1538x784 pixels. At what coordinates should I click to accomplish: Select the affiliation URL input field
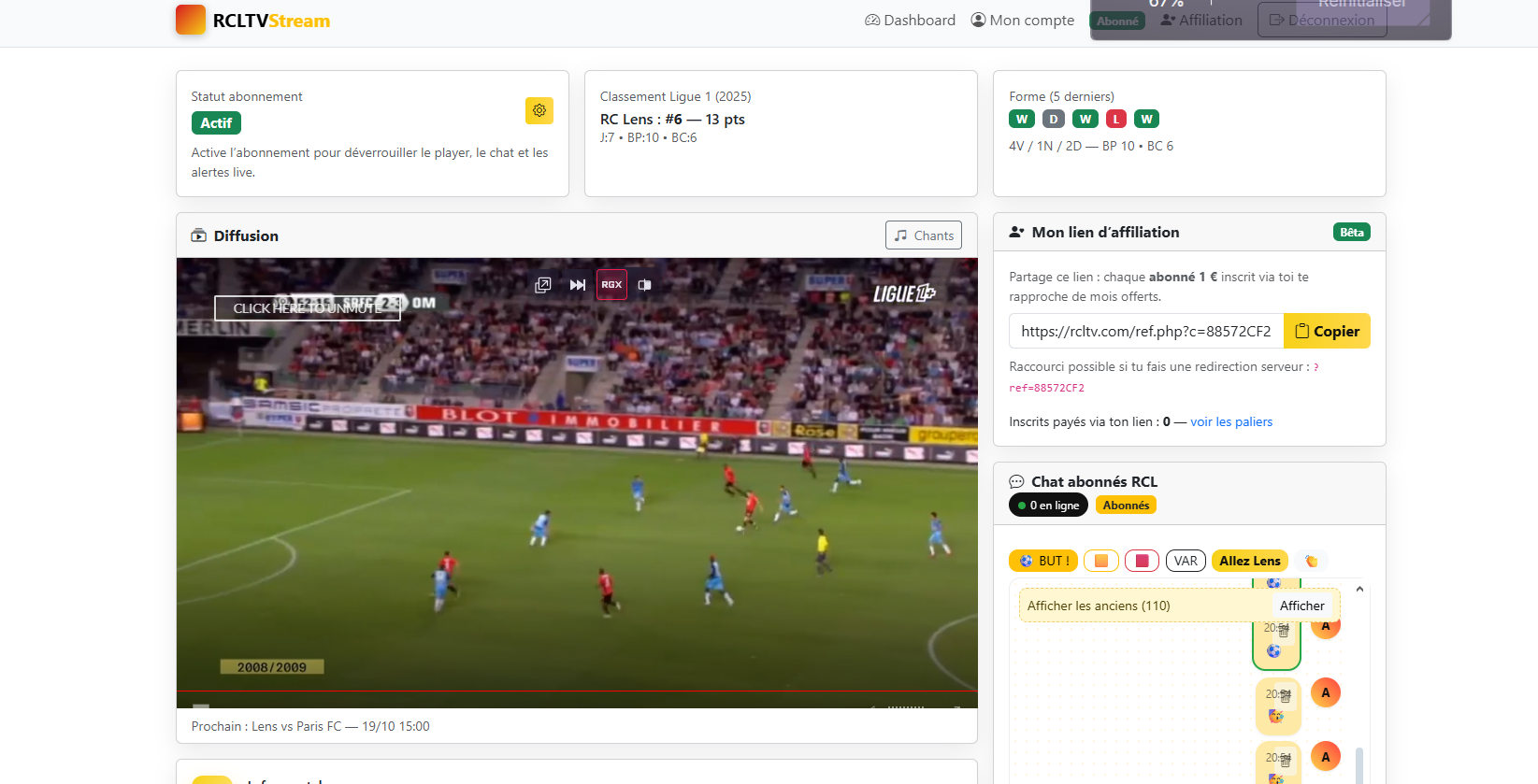[1145, 331]
